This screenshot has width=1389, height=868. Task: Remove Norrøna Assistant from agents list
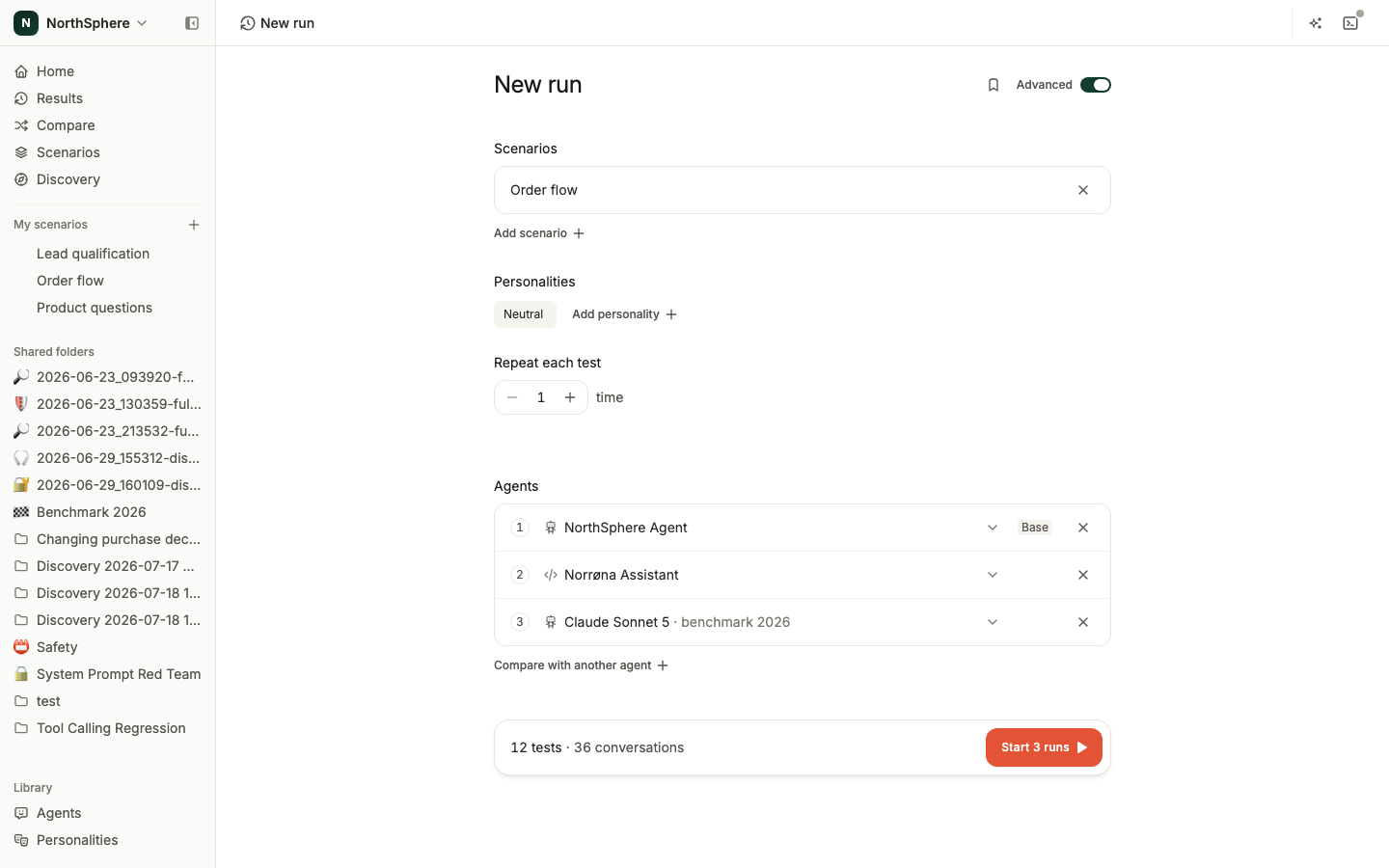(x=1083, y=575)
